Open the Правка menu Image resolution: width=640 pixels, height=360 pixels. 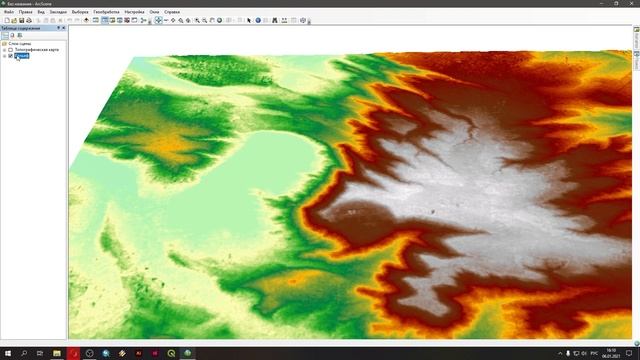[x=25, y=12]
